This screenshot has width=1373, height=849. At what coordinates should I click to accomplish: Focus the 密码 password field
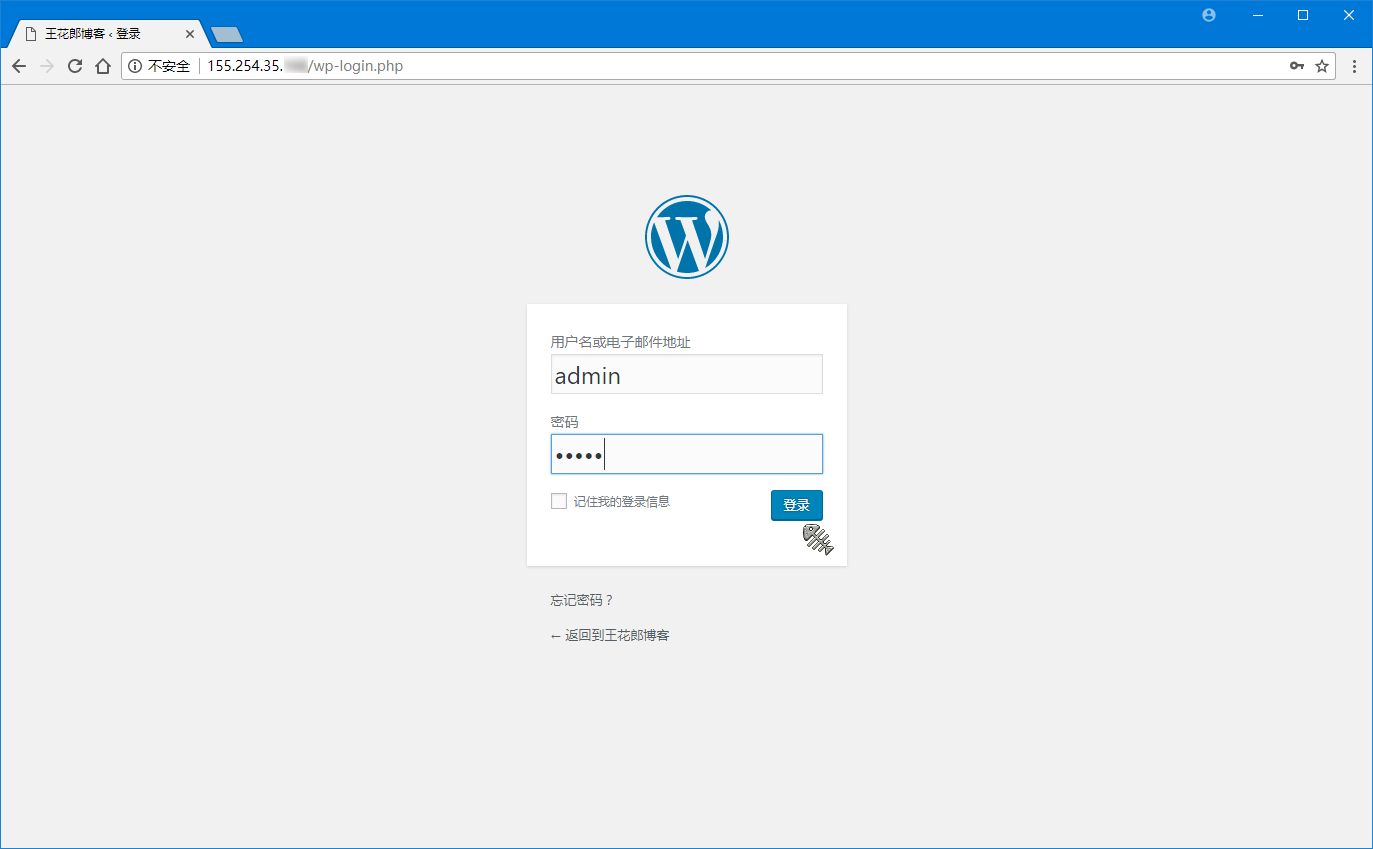tap(687, 454)
